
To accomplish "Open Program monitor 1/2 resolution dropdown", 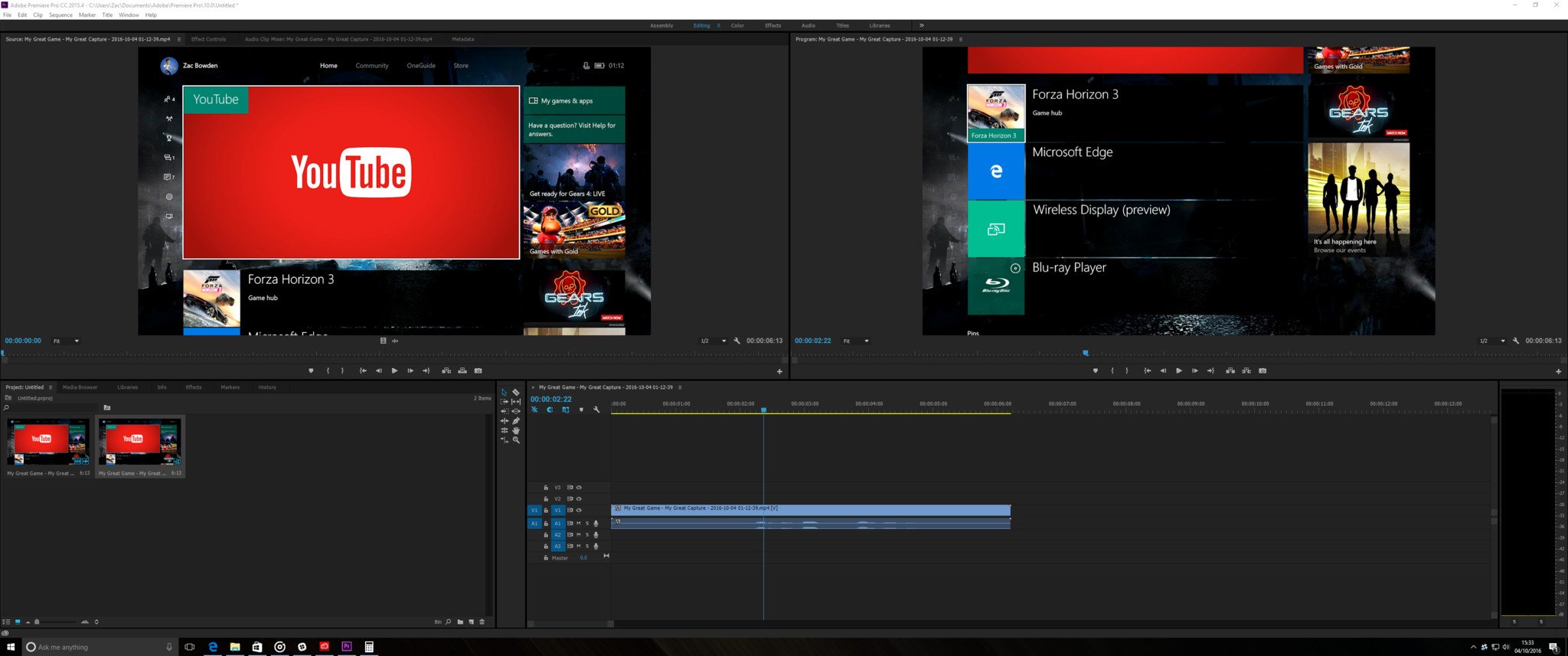I will pyautogui.click(x=1492, y=341).
